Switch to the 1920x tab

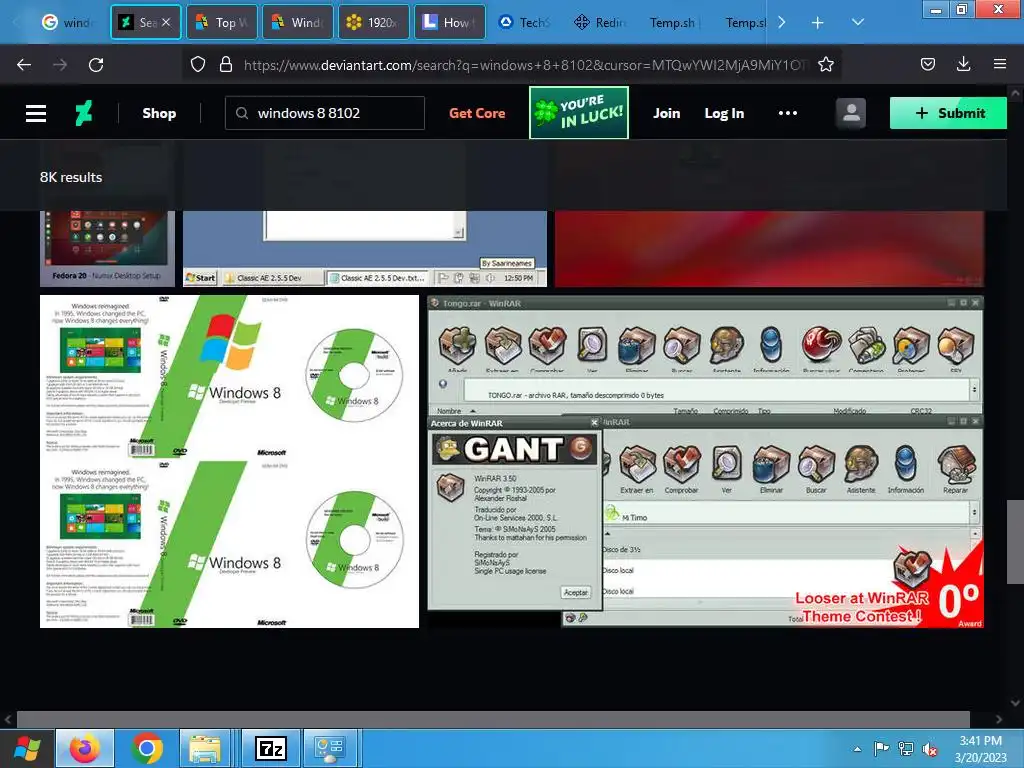click(374, 22)
